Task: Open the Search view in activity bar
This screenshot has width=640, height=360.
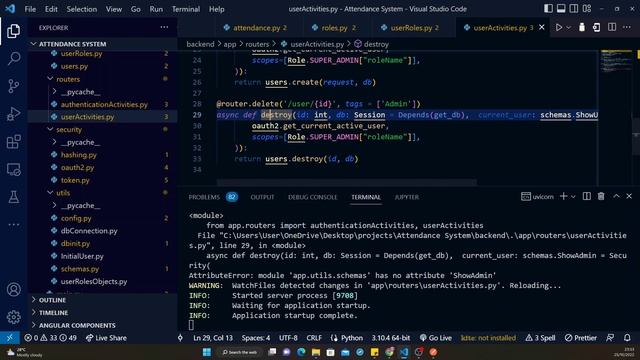Action: pos(13,58)
